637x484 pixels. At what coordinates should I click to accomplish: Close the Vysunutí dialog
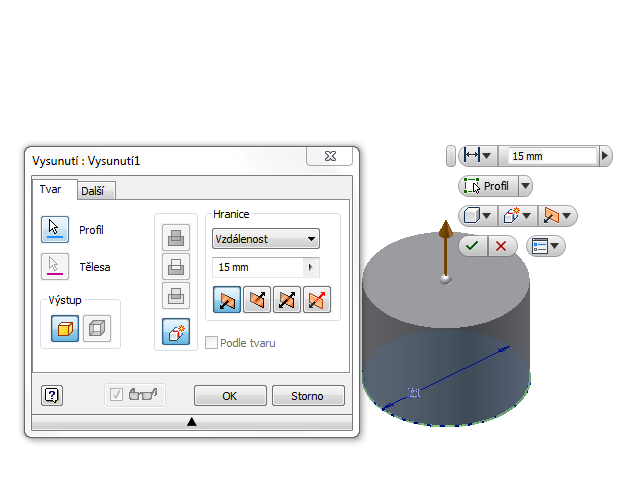click(x=330, y=156)
